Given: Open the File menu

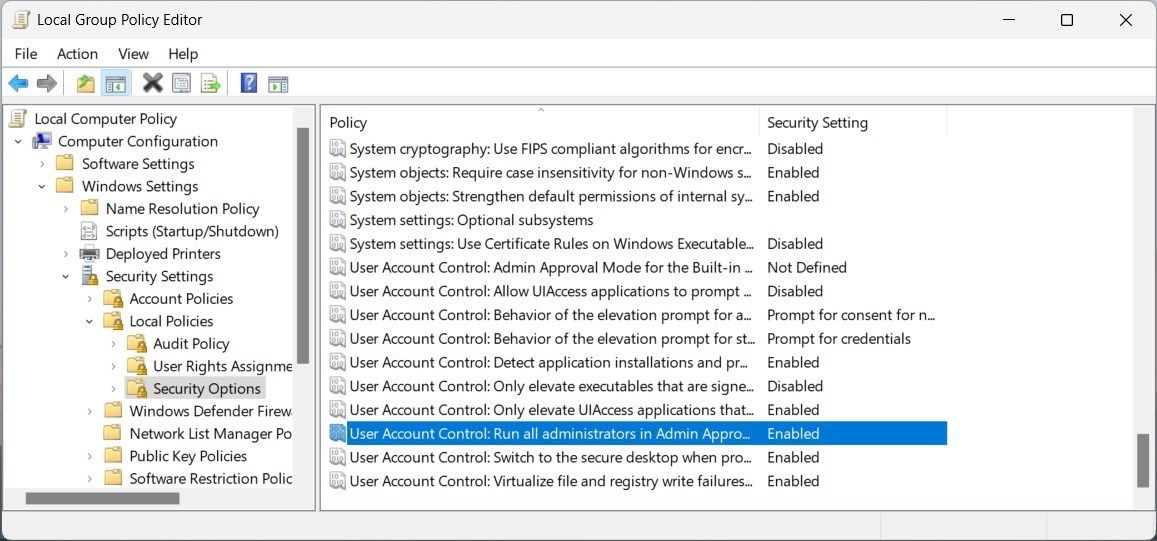Looking at the screenshot, I should (x=26, y=54).
